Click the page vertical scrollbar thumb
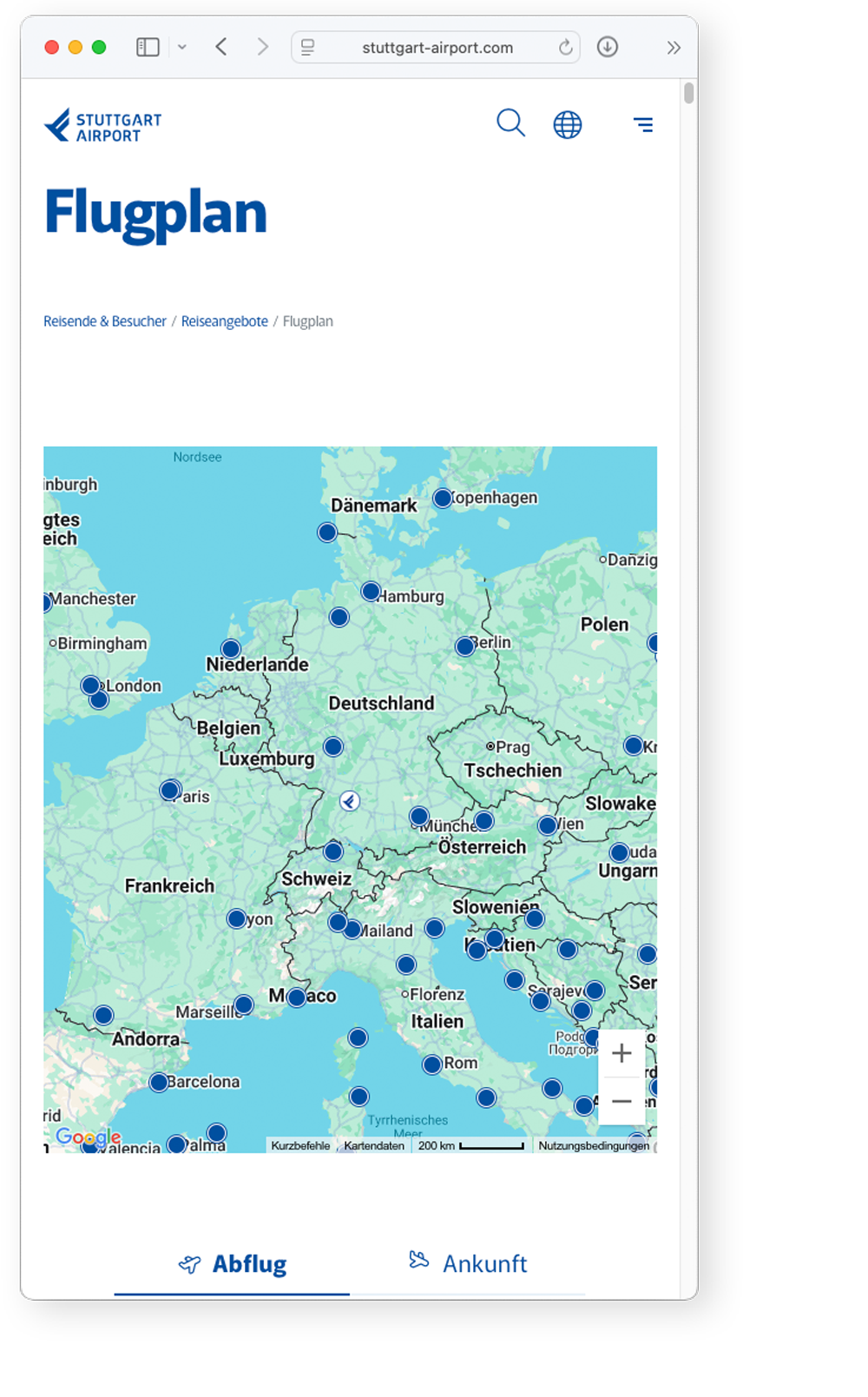 [689, 93]
